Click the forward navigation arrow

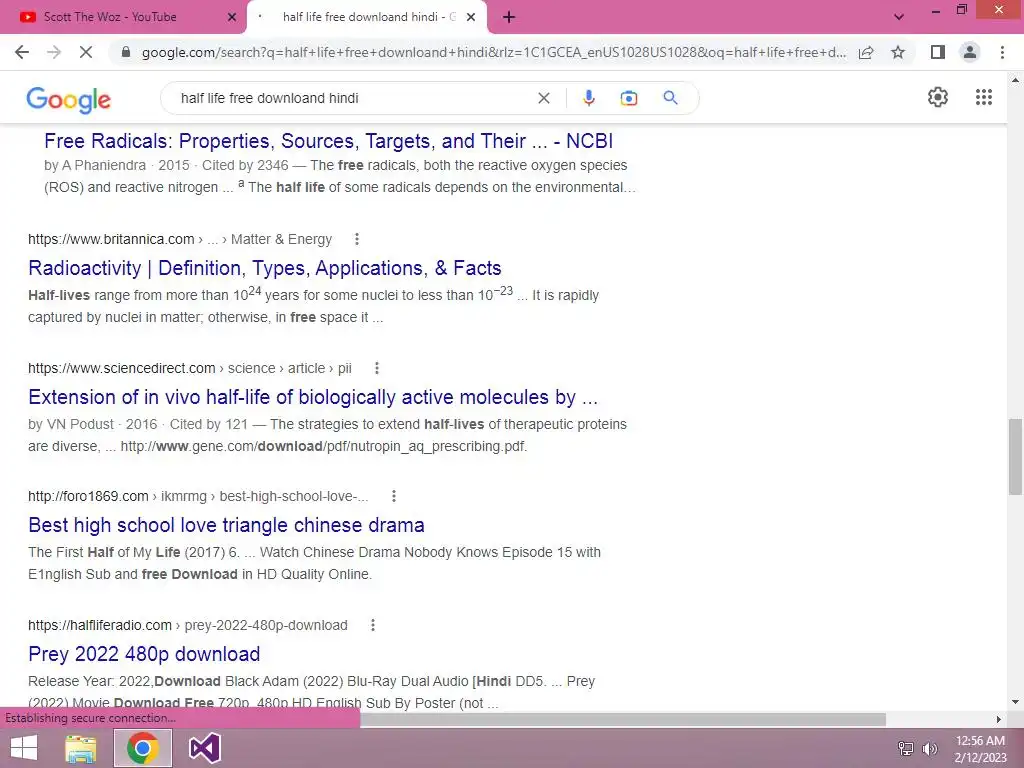(x=54, y=52)
